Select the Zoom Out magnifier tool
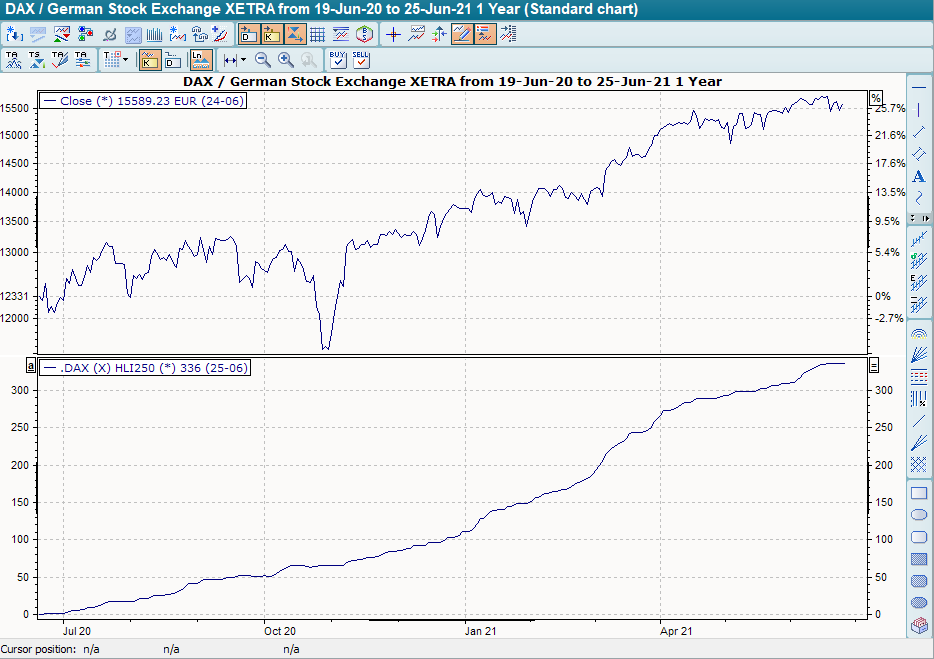Screen dimensions: 934x659 [262, 60]
